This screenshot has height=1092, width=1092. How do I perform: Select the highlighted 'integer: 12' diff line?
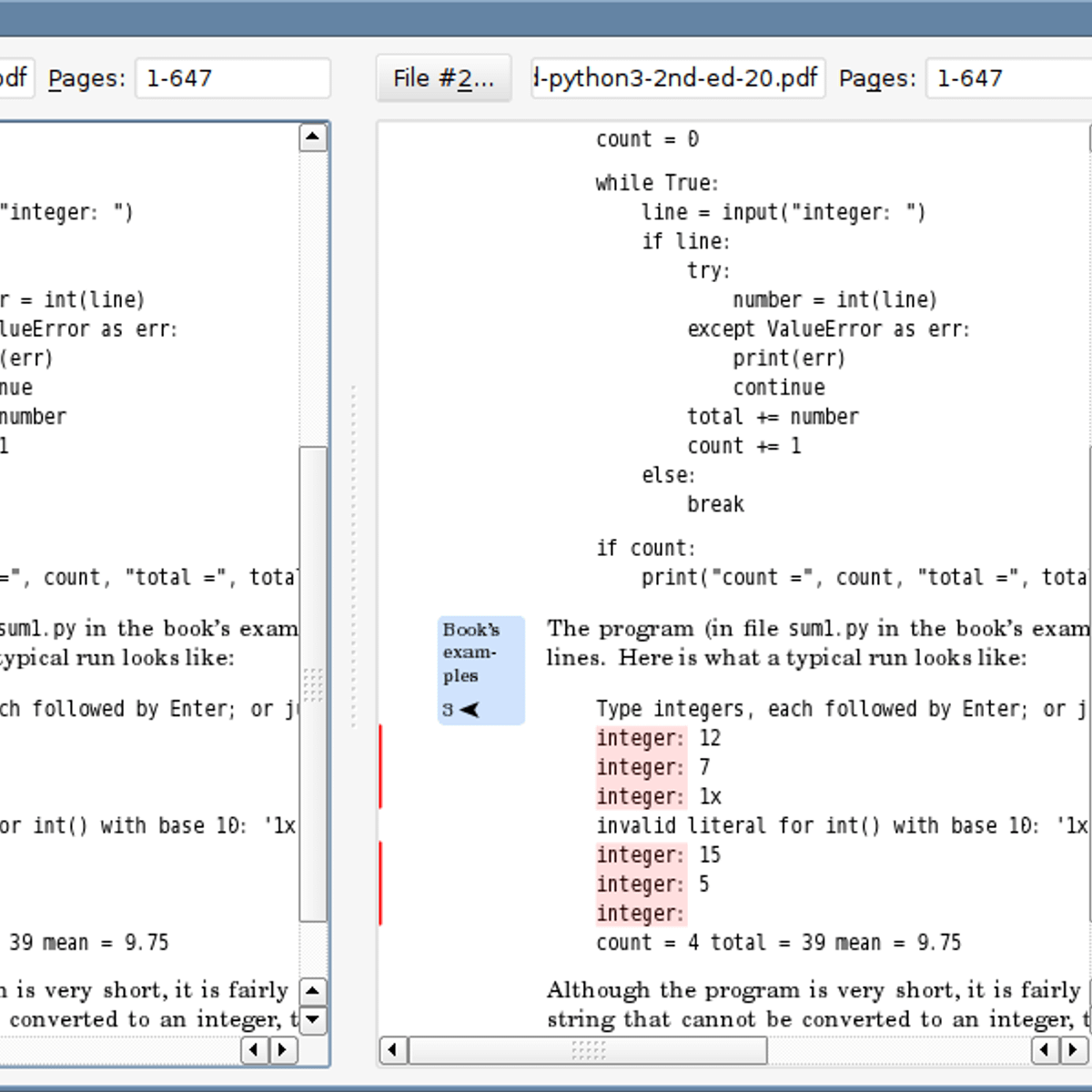click(x=642, y=738)
